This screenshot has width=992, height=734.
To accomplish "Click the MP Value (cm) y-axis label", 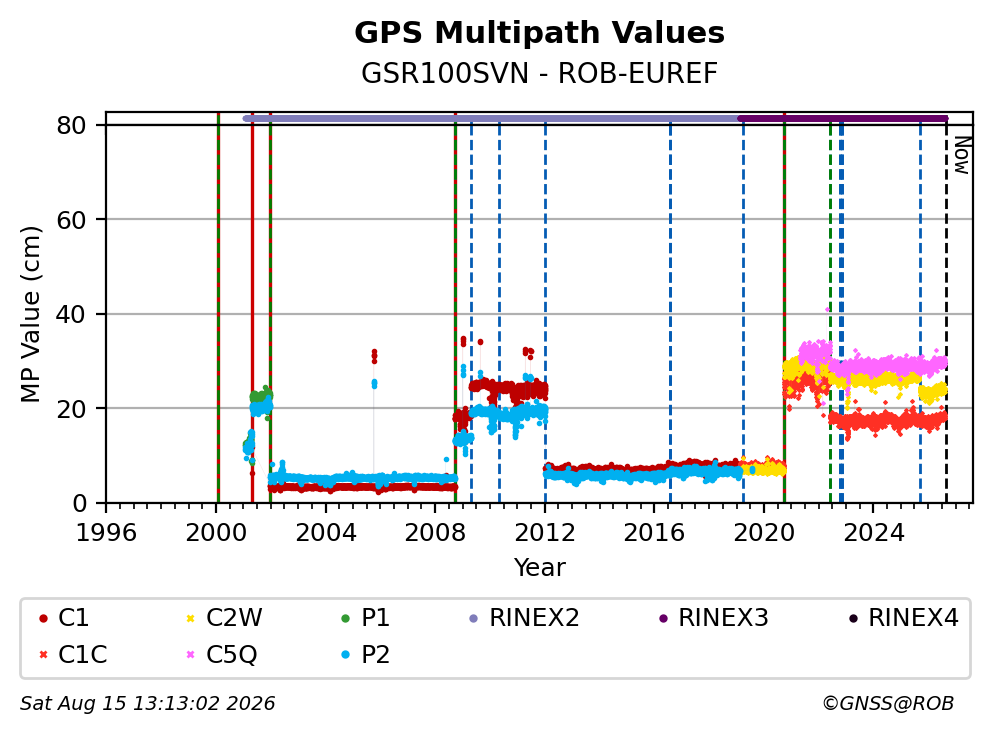I will [x=30, y=314].
